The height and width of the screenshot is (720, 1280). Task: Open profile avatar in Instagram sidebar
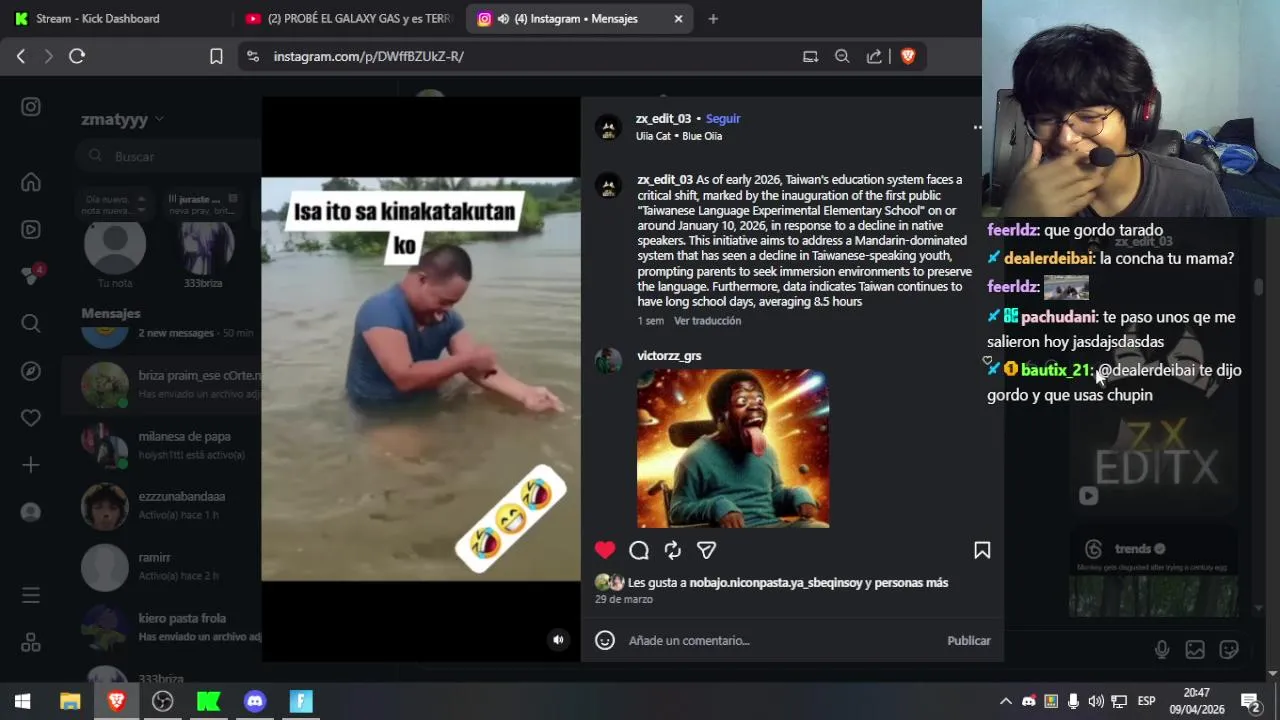pos(31,512)
